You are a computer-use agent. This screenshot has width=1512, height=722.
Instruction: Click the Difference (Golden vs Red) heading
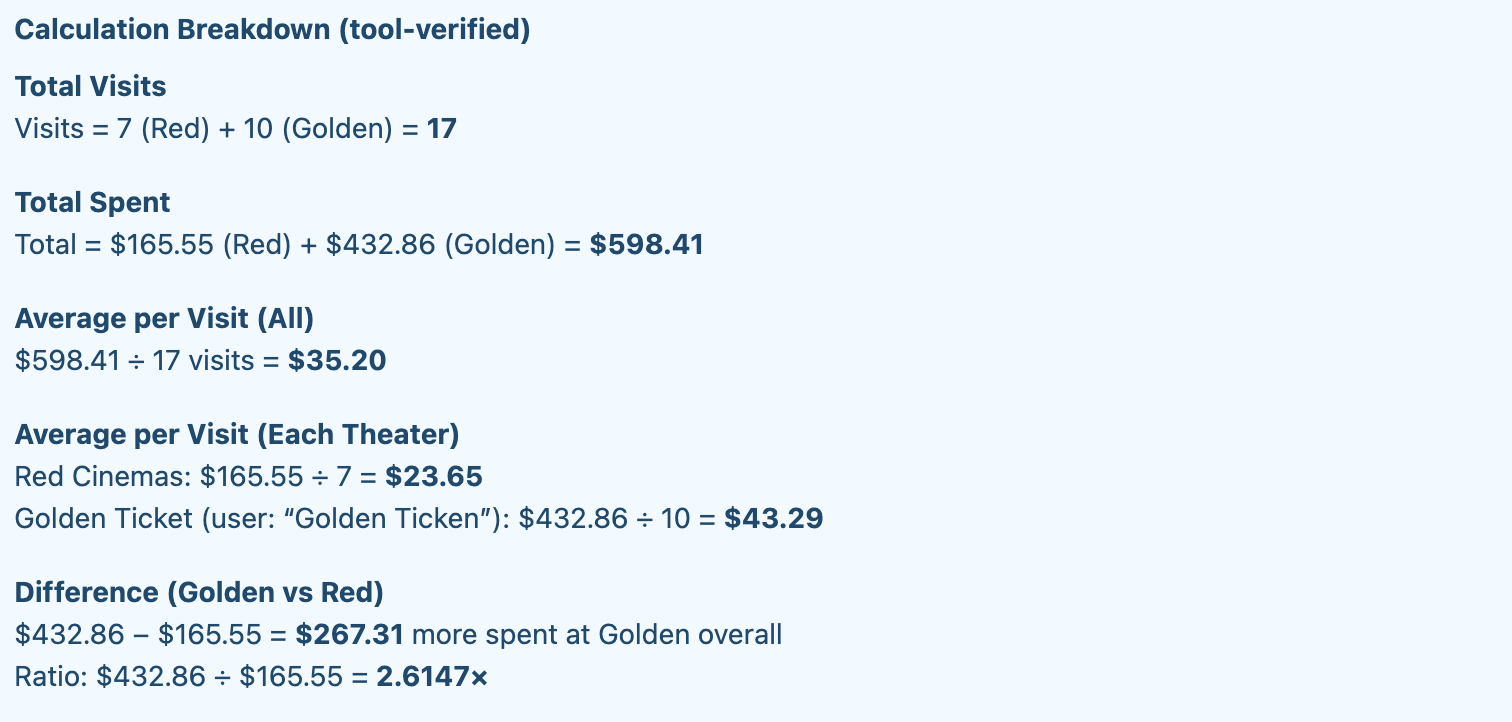199,593
